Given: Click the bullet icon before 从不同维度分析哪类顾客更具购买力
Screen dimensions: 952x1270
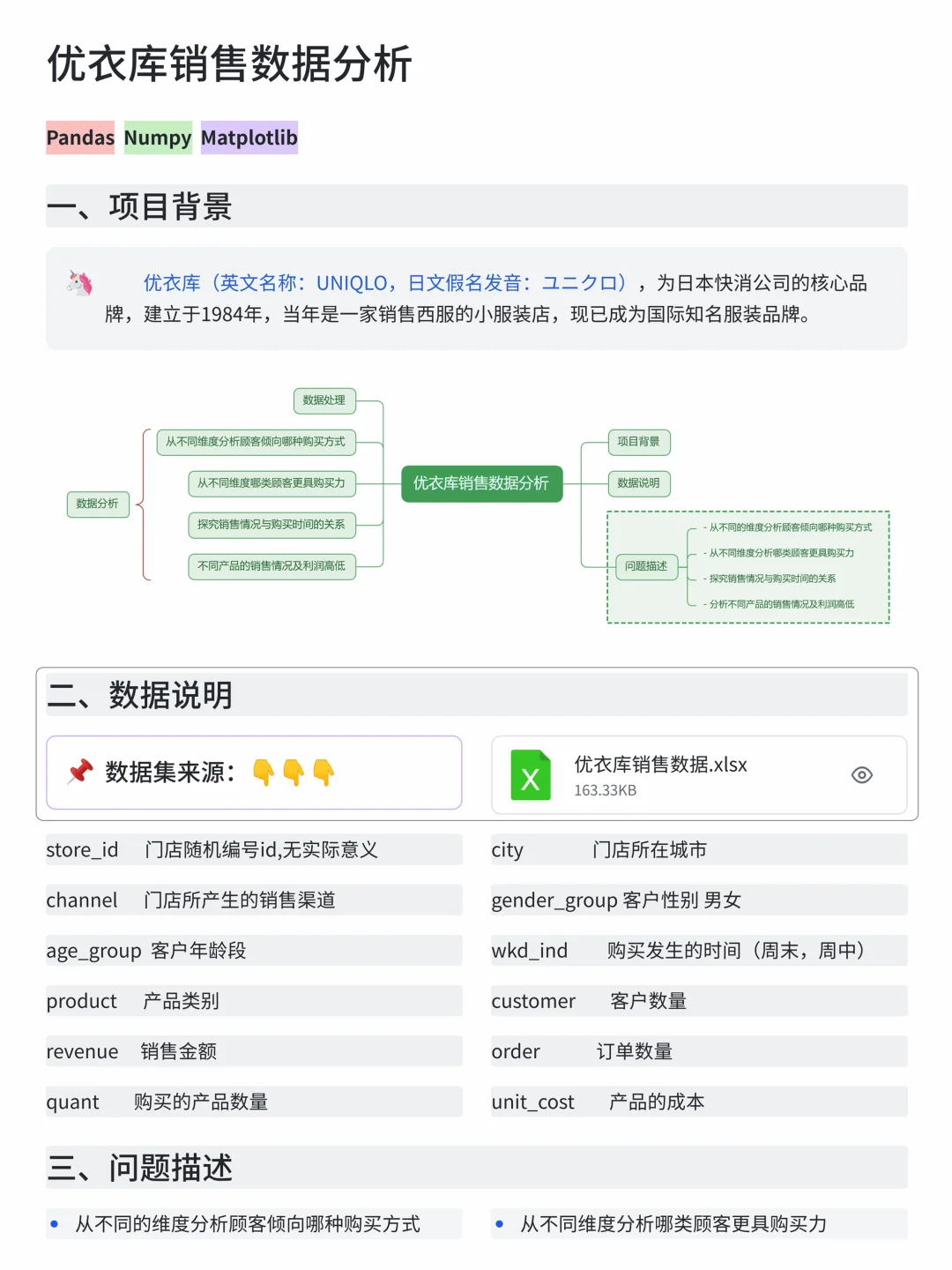Looking at the screenshot, I should point(501,1224).
